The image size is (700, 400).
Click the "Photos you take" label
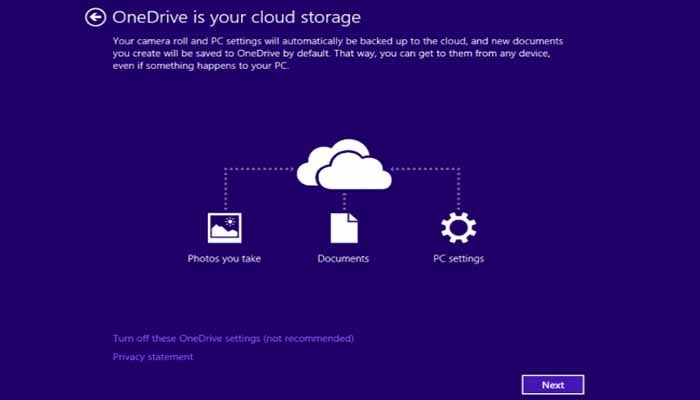pyautogui.click(x=224, y=259)
